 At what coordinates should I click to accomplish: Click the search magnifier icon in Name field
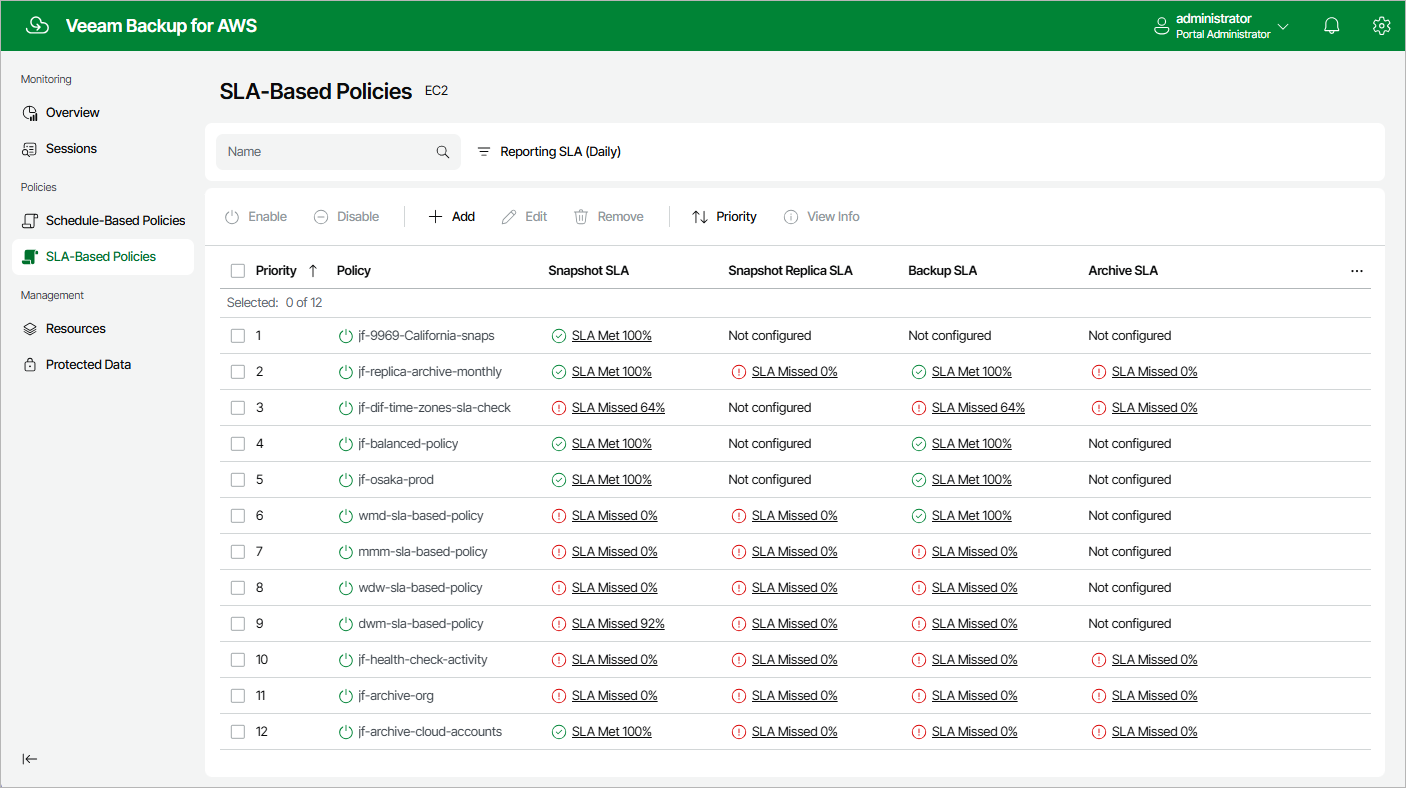click(x=443, y=152)
